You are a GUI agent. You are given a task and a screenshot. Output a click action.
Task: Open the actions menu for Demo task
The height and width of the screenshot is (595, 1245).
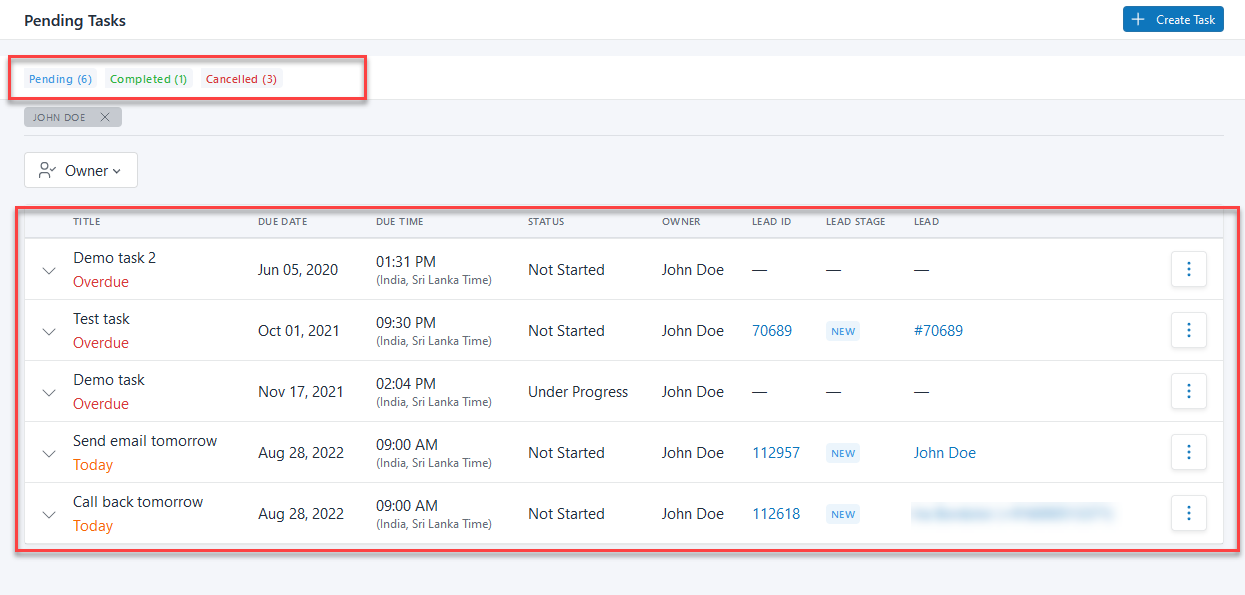click(x=1188, y=391)
